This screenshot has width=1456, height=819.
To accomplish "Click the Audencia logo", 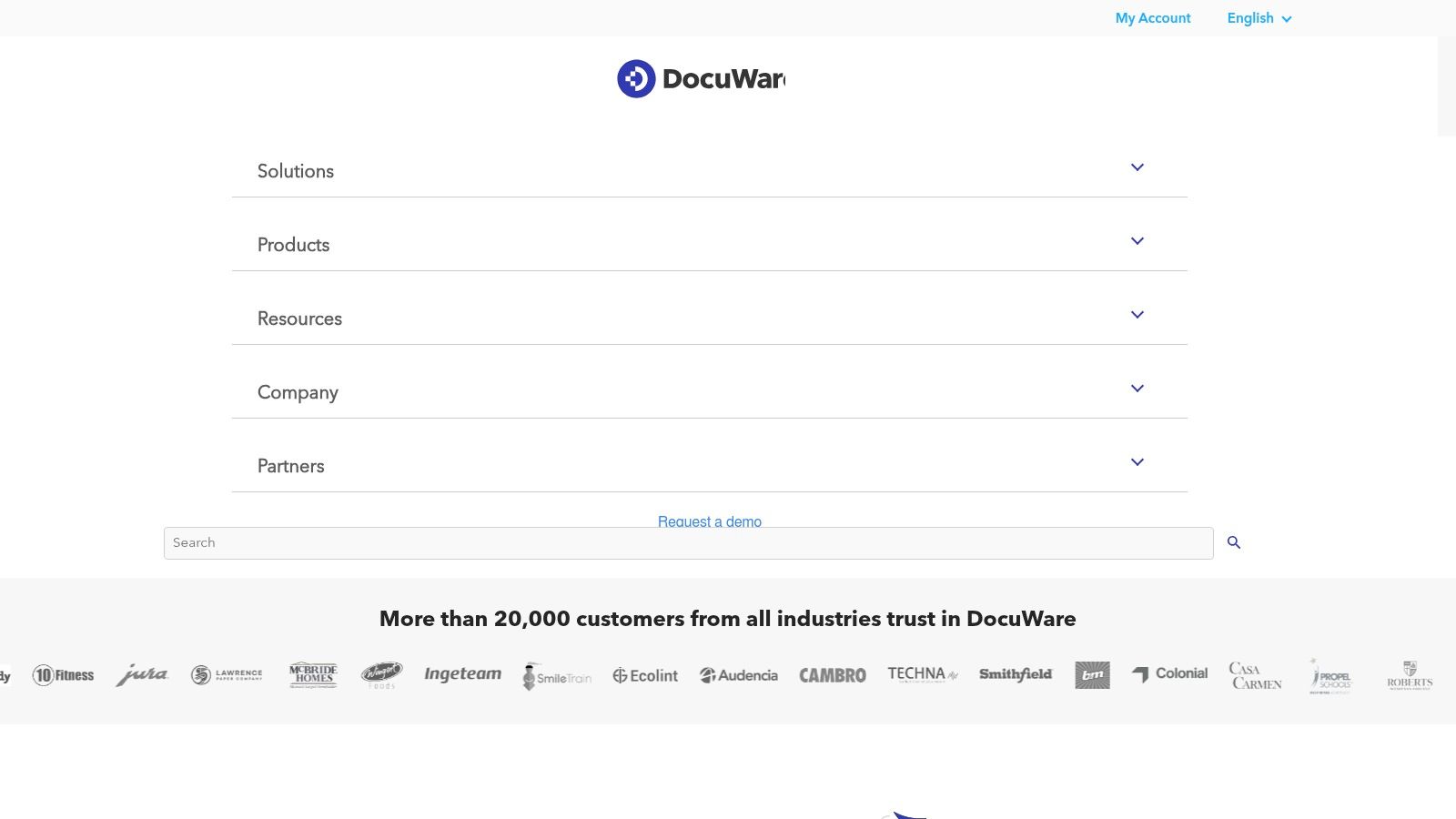I will pos(738,675).
